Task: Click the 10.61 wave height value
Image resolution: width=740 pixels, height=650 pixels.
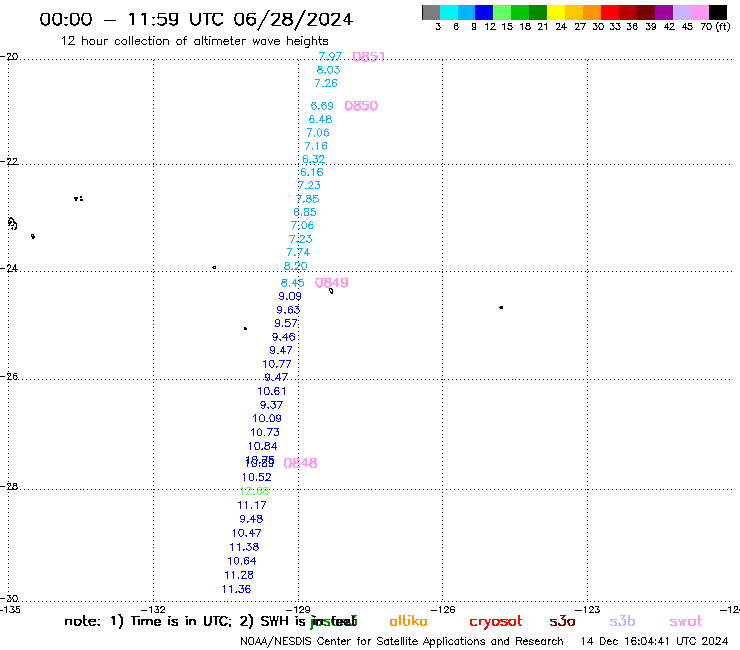Action: point(272,391)
